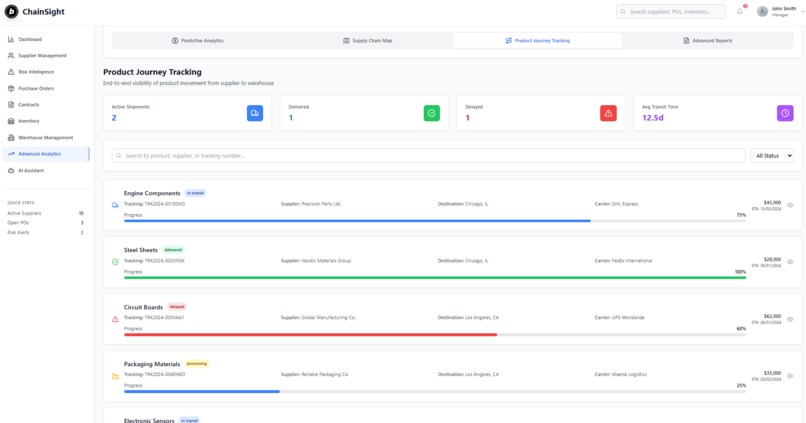Click the warning triangle icon beside Circuit Boards

click(115, 319)
